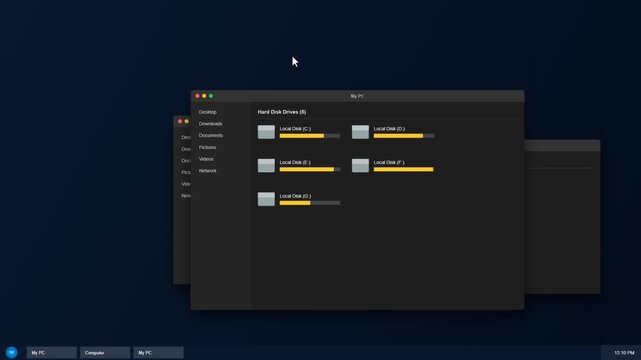Click the Hard Disk Drives (5) heading

click(282, 112)
